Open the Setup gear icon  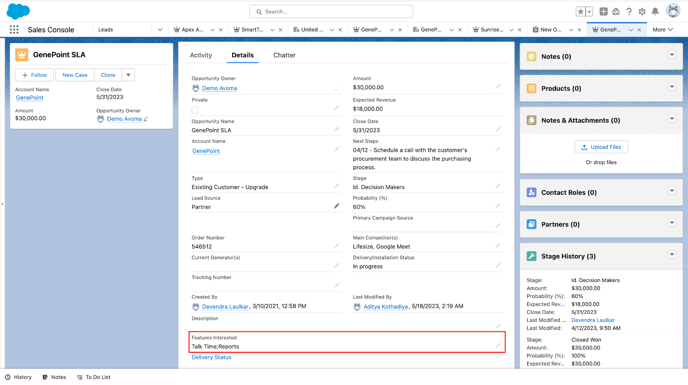(642, 12)
